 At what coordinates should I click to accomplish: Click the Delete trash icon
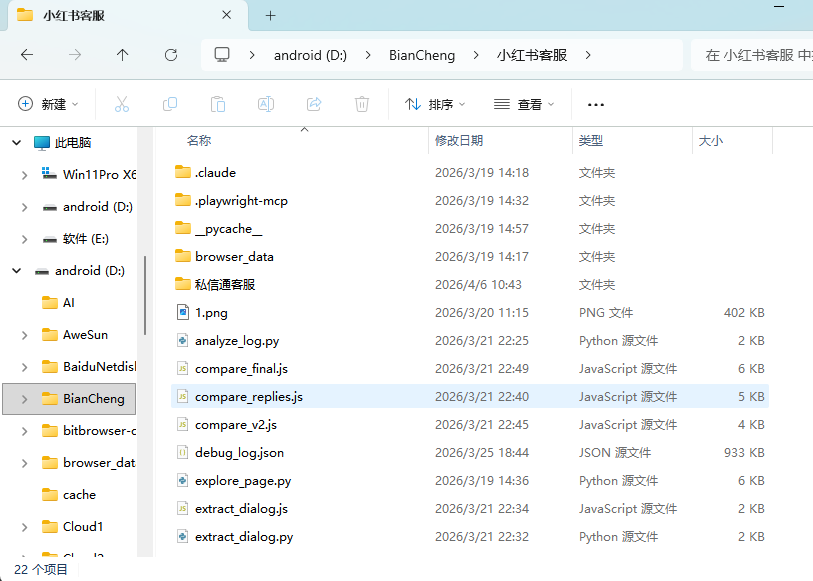coord(362,104)
